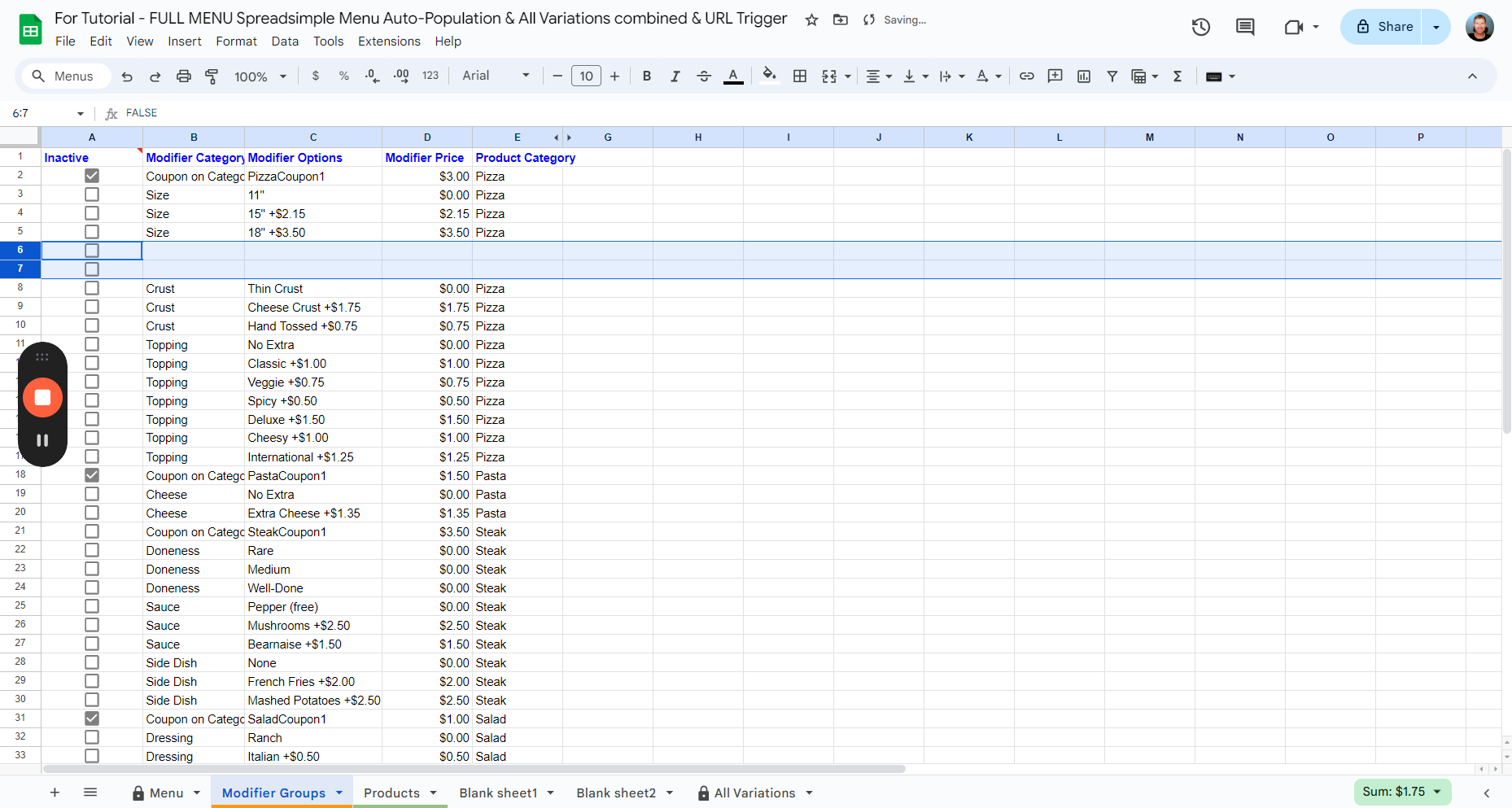Apply strikethrough formatting
Screen dimensions: 1512x808
coord(704,76)
